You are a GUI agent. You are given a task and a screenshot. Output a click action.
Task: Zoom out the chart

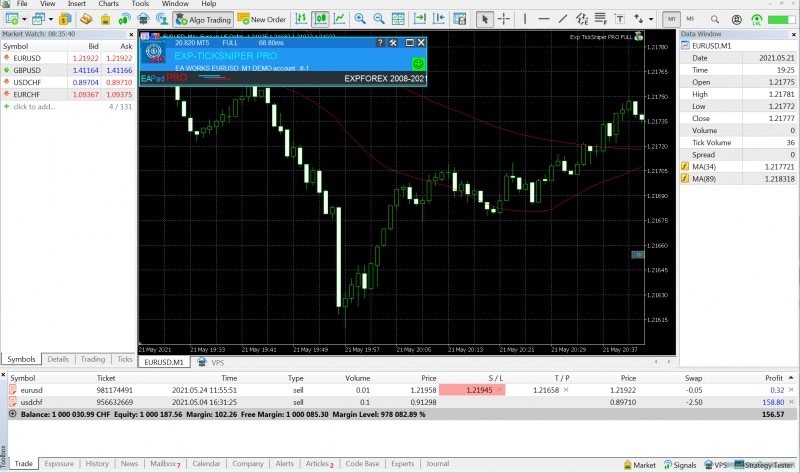[x=379, y=19]
